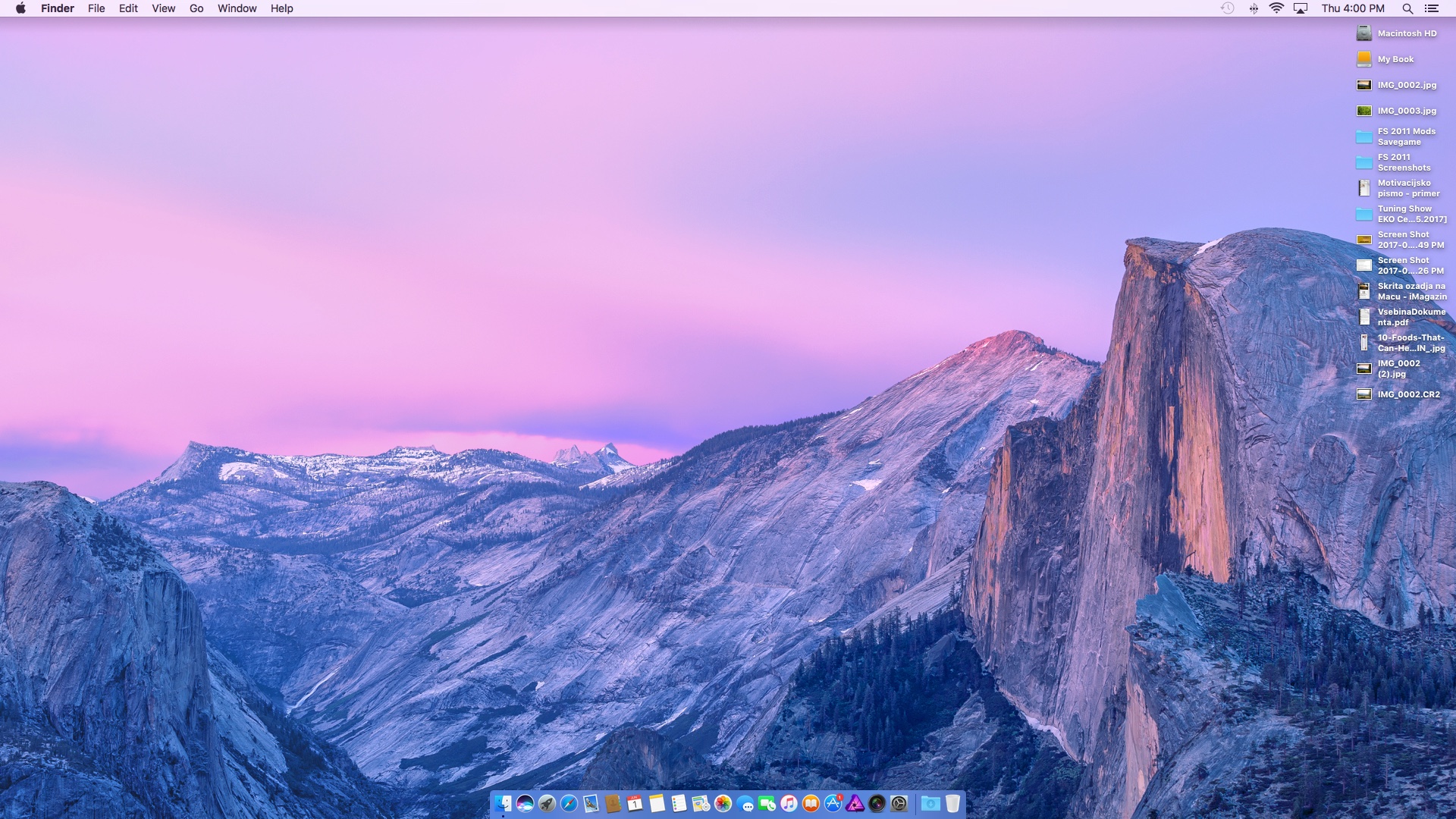The width and height of the screenshot is (1456, 819).
Task: Open Launchpad rocket icon in Dock
Action: pyautogui.click(x=547, y=804)
